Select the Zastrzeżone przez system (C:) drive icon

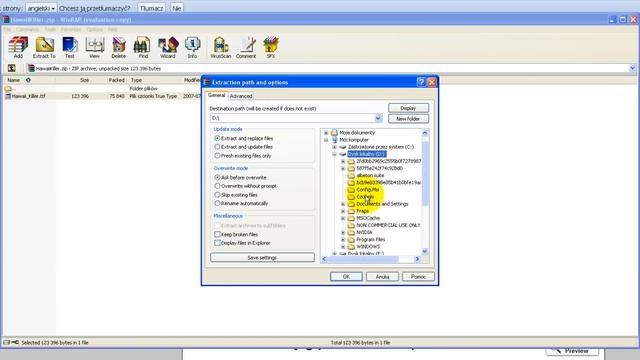coord(343,147)
